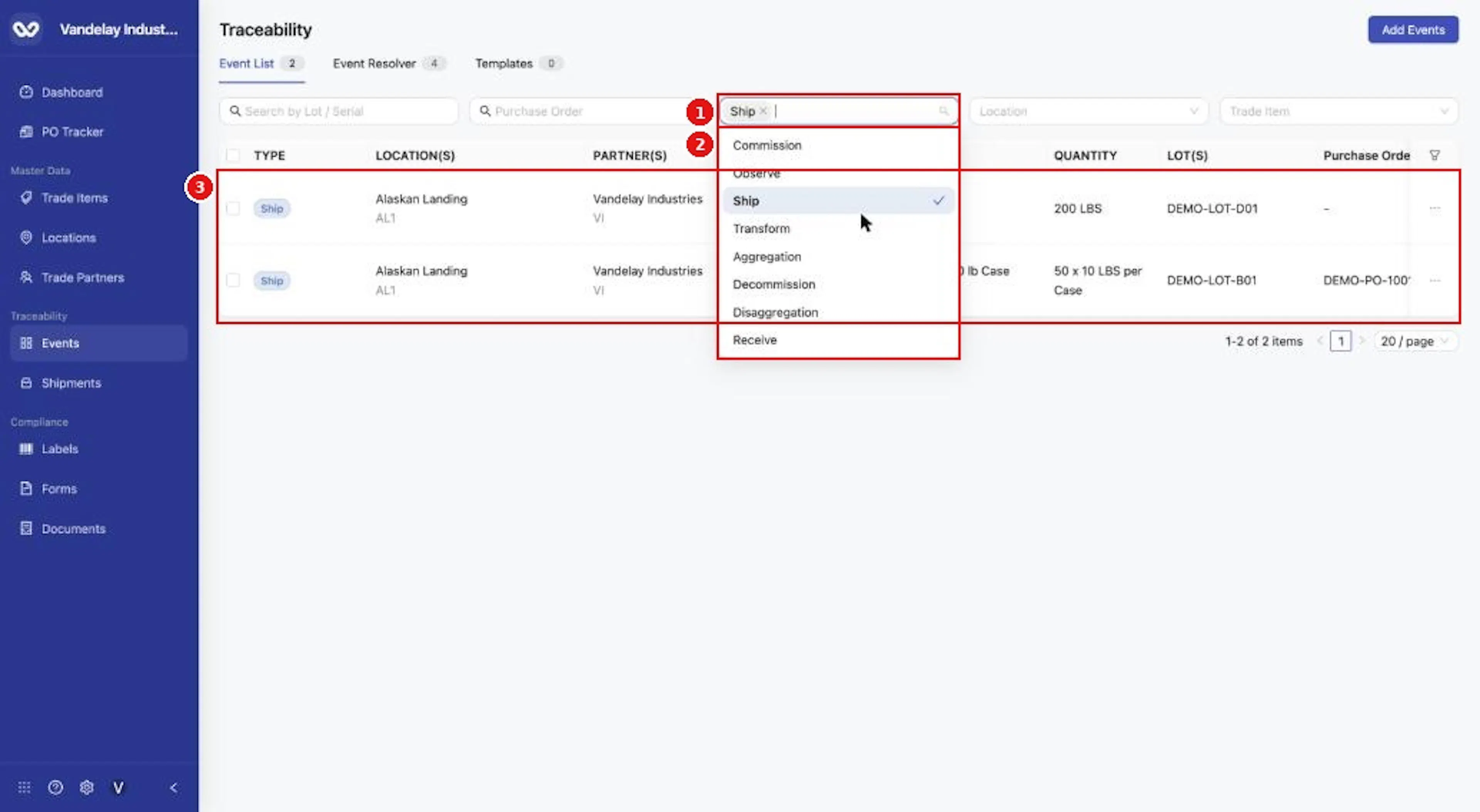
Task: Open the Trade Item filter dropdown
Action: 1339,111
